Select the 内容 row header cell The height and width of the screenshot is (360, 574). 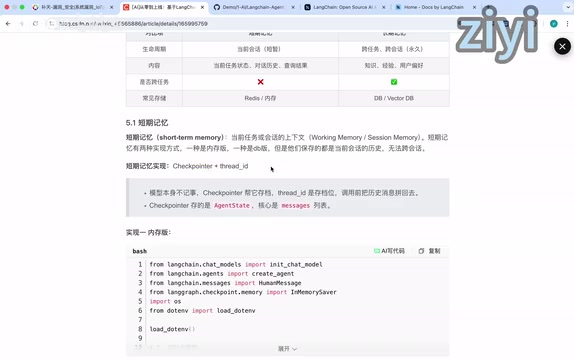coord(154,66)
